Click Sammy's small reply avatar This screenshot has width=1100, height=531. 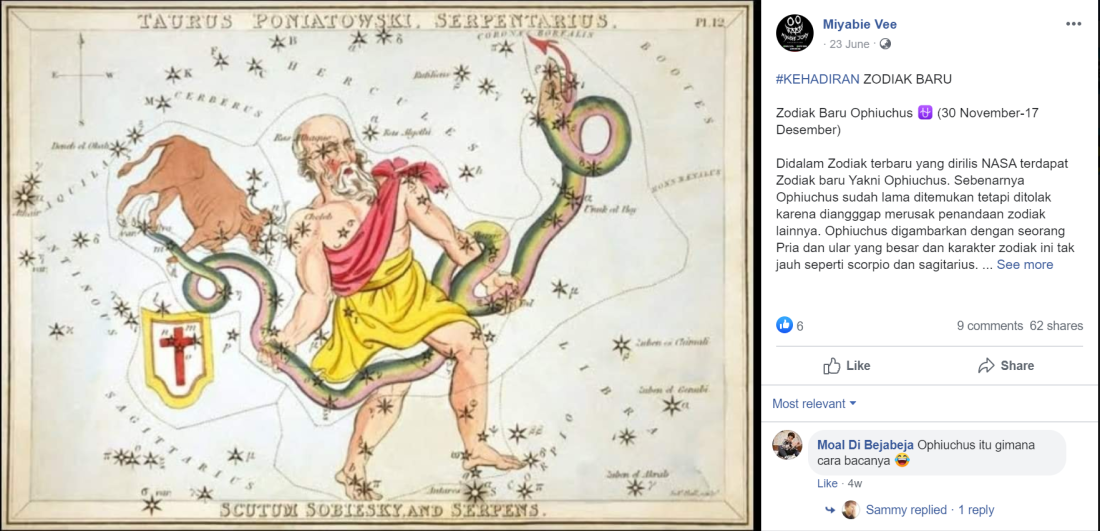tap(850, 510)
